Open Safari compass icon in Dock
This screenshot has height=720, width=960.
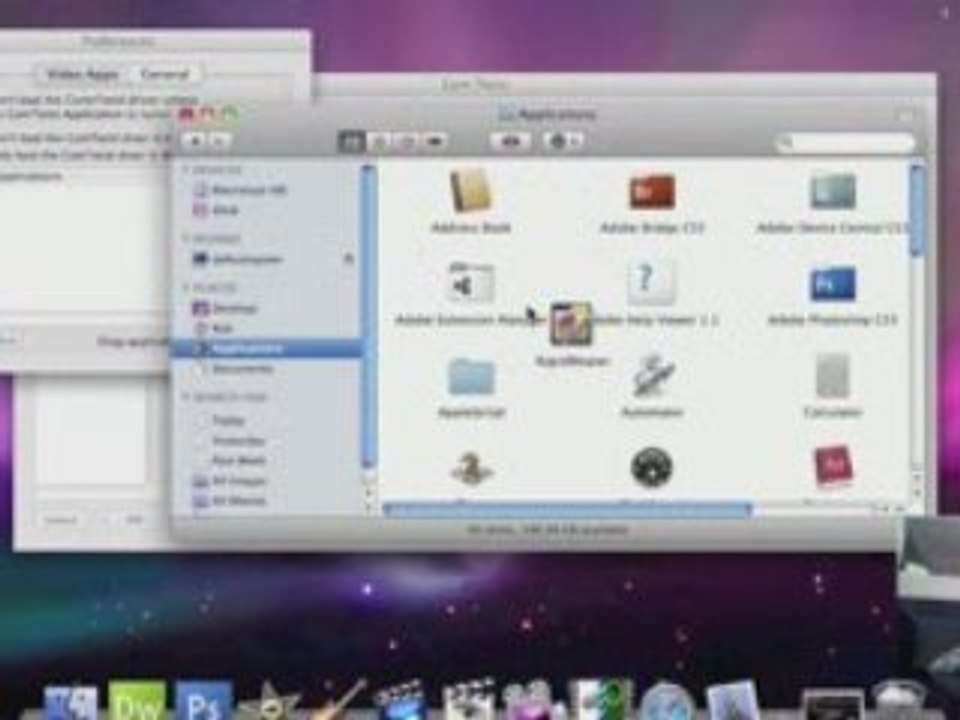(x=667, y=703)
